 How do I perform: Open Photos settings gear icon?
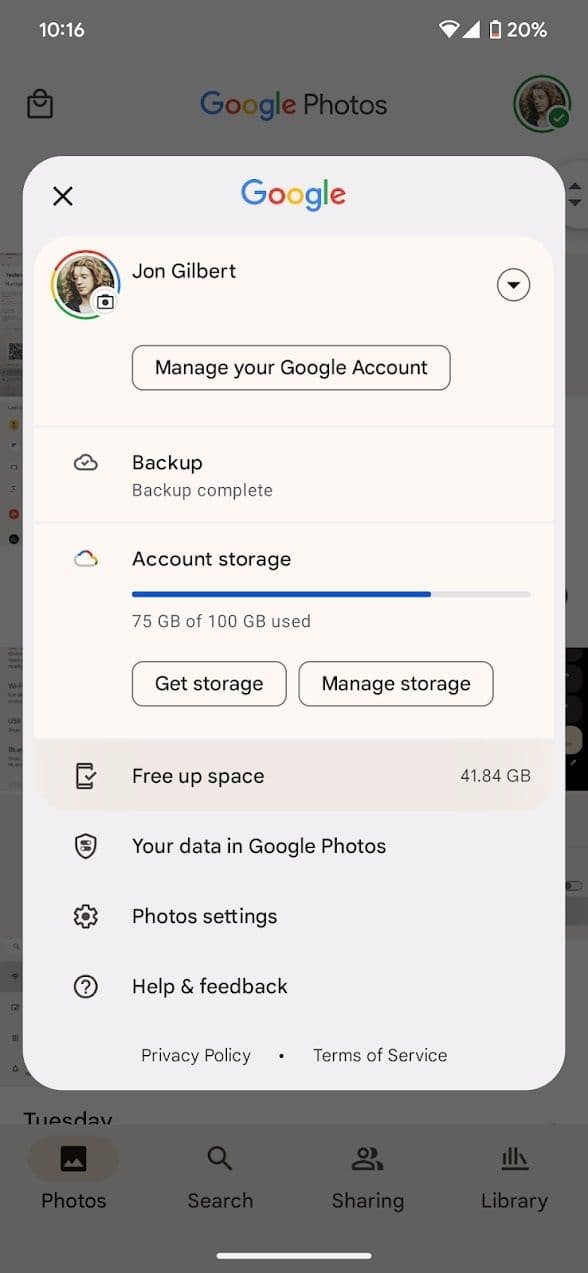point(86,915)
